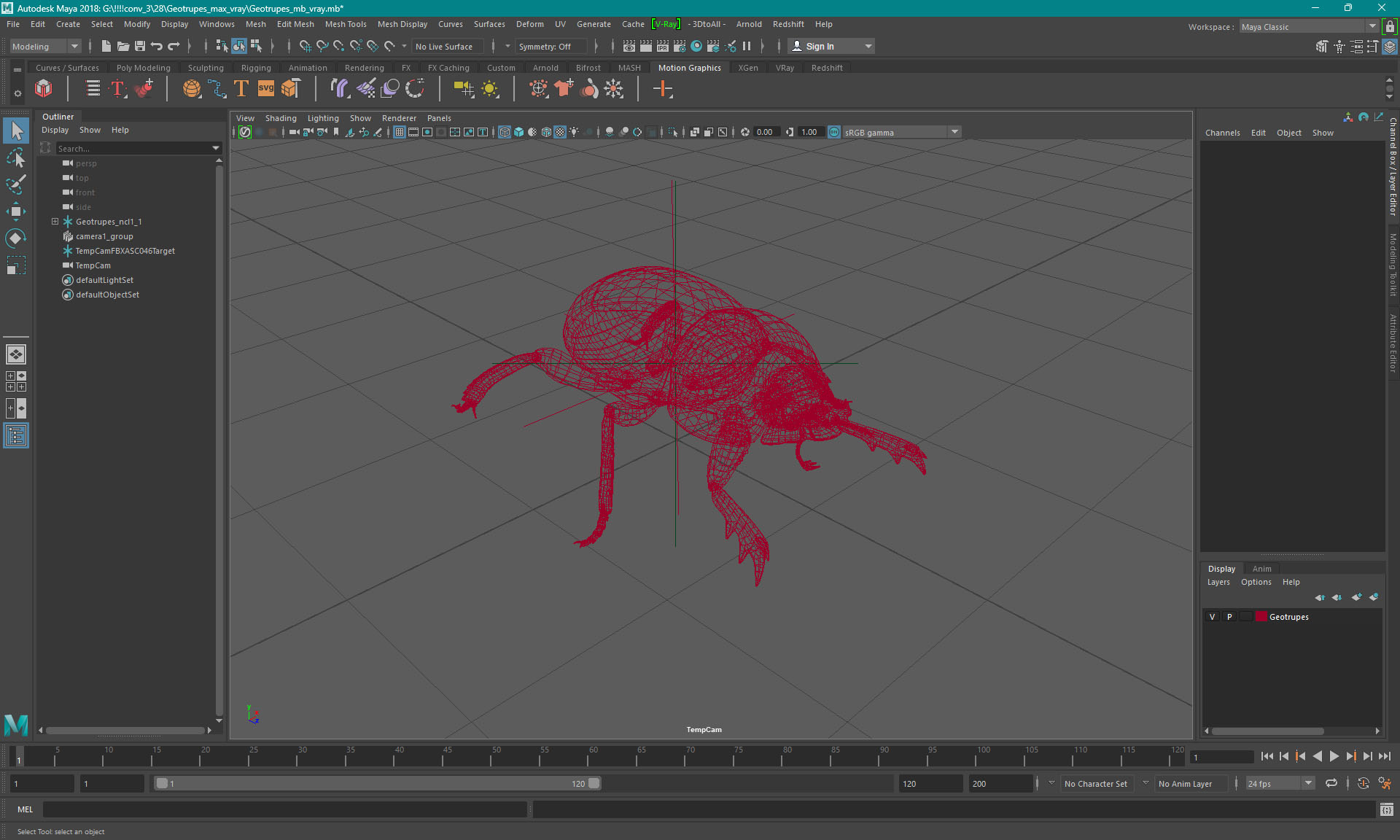Toggle viewport grid display icon

tap(400, 132)
